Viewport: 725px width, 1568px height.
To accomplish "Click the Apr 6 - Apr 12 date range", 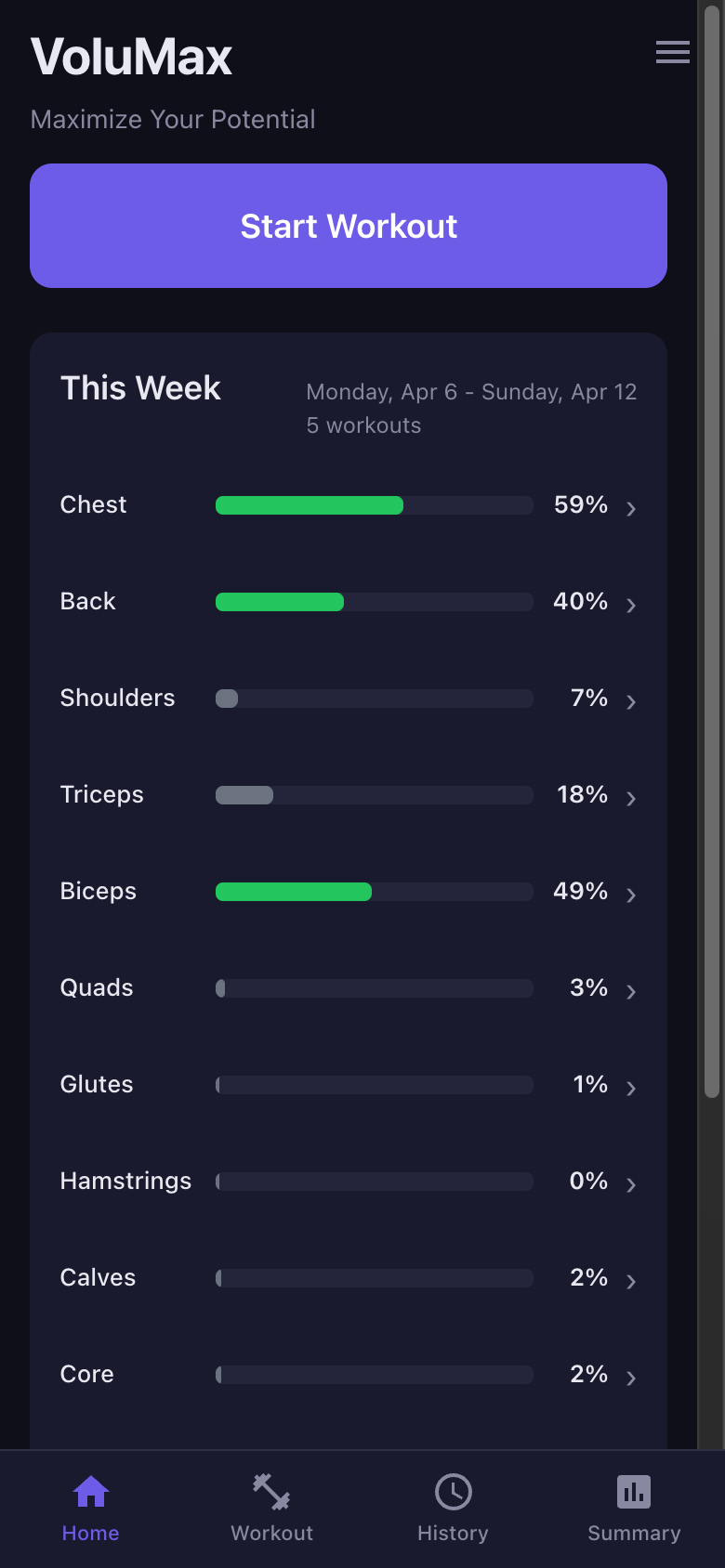I will tap(470, 391).
